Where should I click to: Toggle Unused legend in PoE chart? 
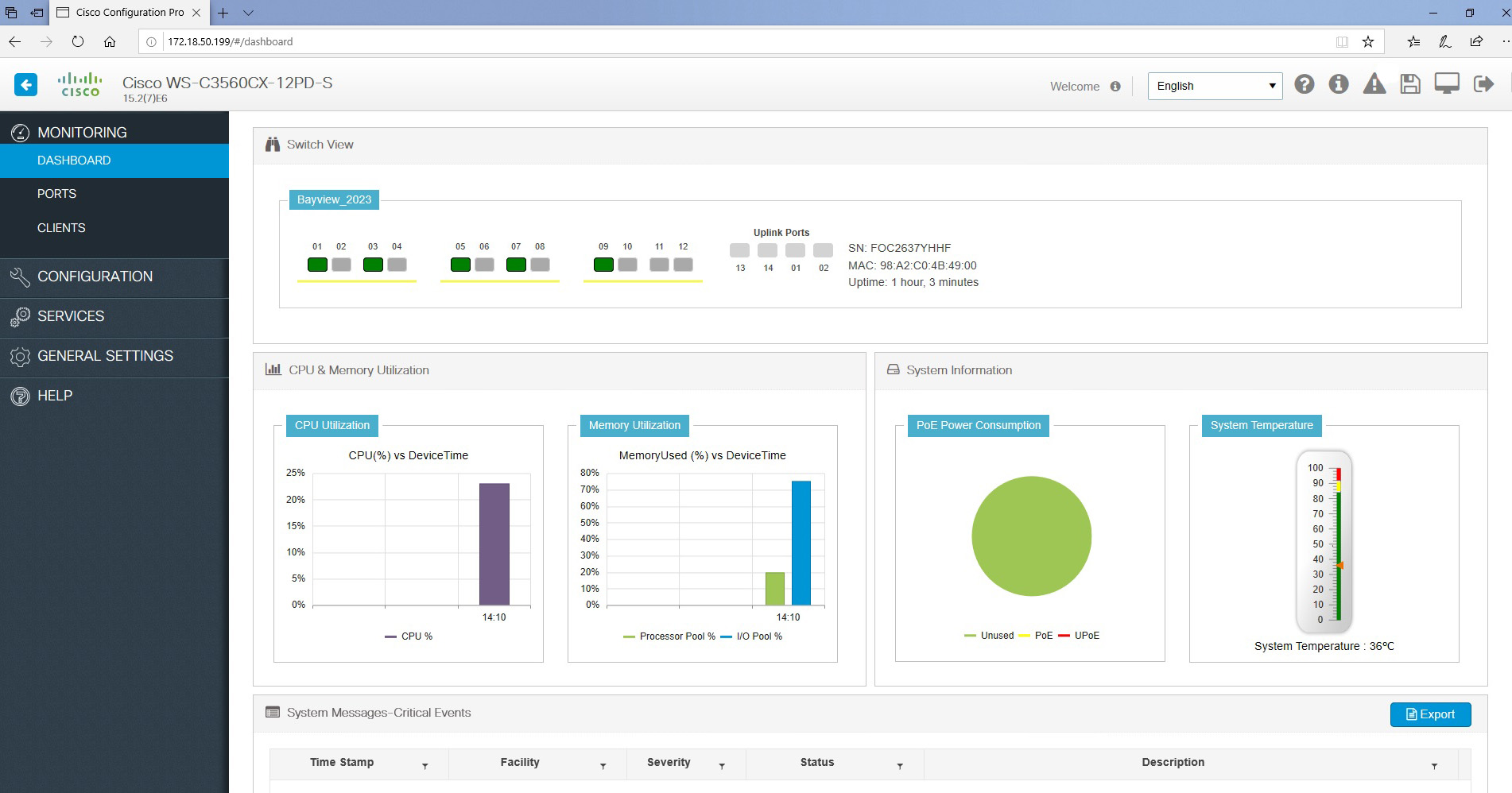coord(989,636)
